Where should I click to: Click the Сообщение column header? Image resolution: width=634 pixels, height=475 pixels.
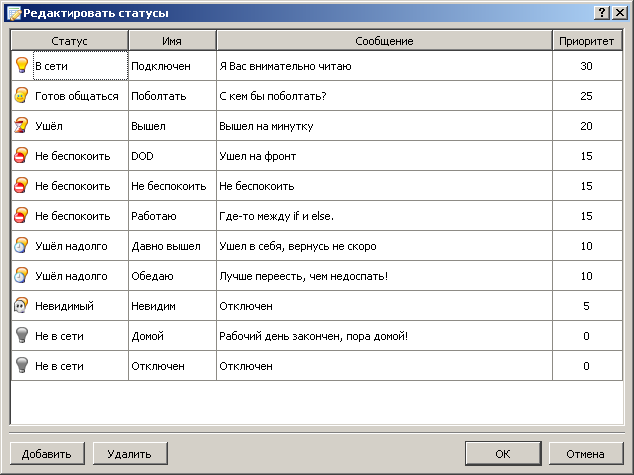tap(384, 41)
